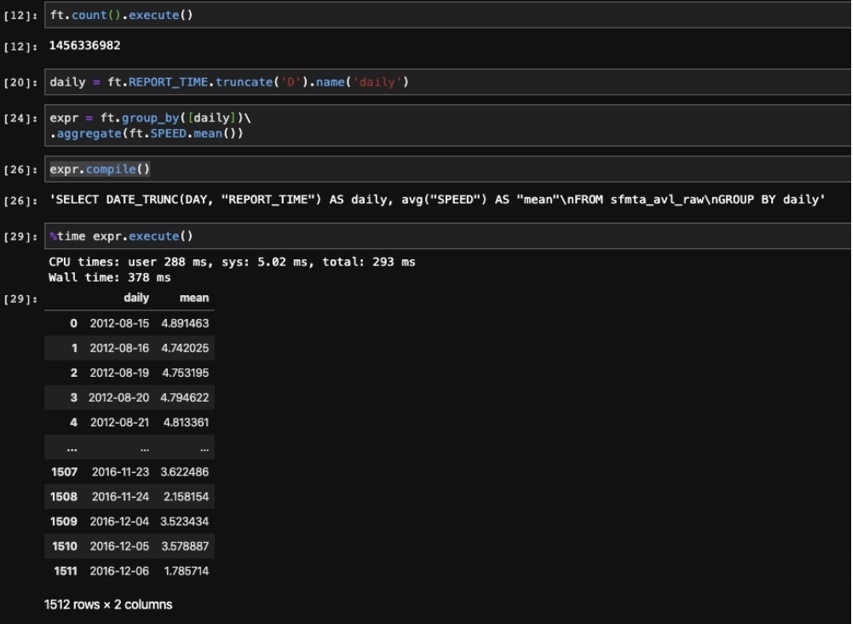This screenshot has width=853, height=624.
Task: Click row index 1511
Action: (65, 571)
